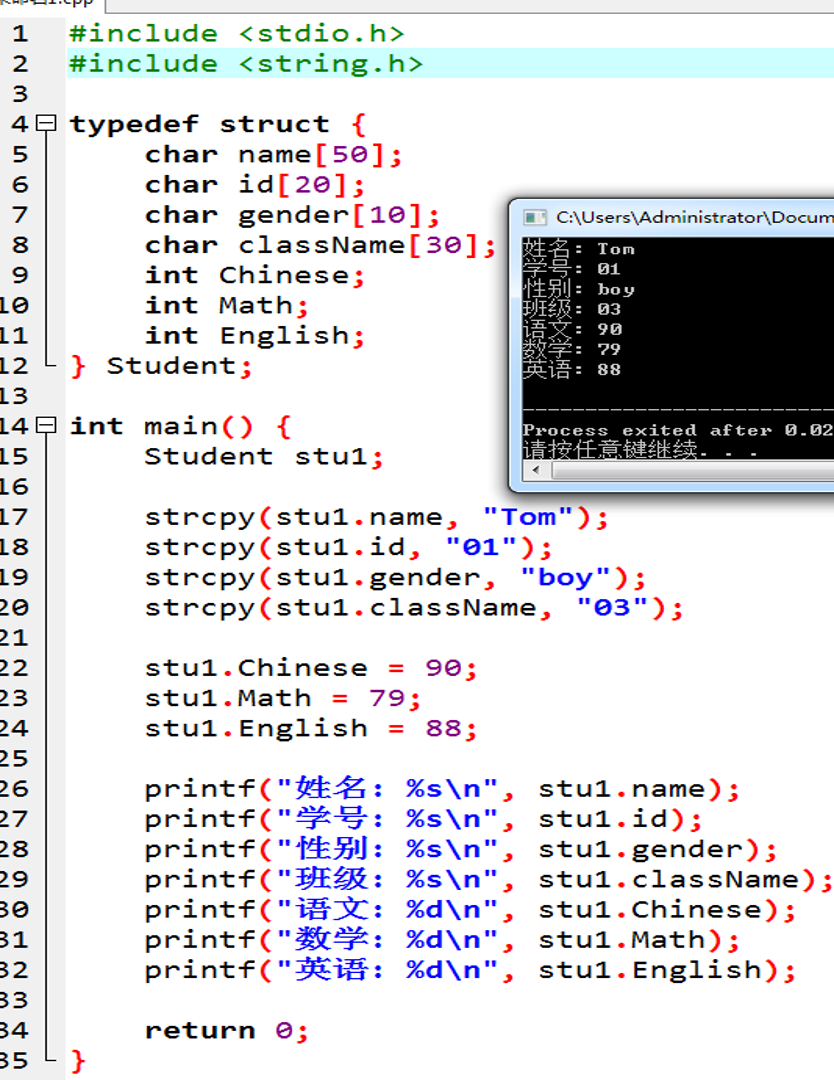Image resolution: width=834 pixels, height=1080 pixels.
Task: Click the console output 班级: 03
Action: point(572,309)
